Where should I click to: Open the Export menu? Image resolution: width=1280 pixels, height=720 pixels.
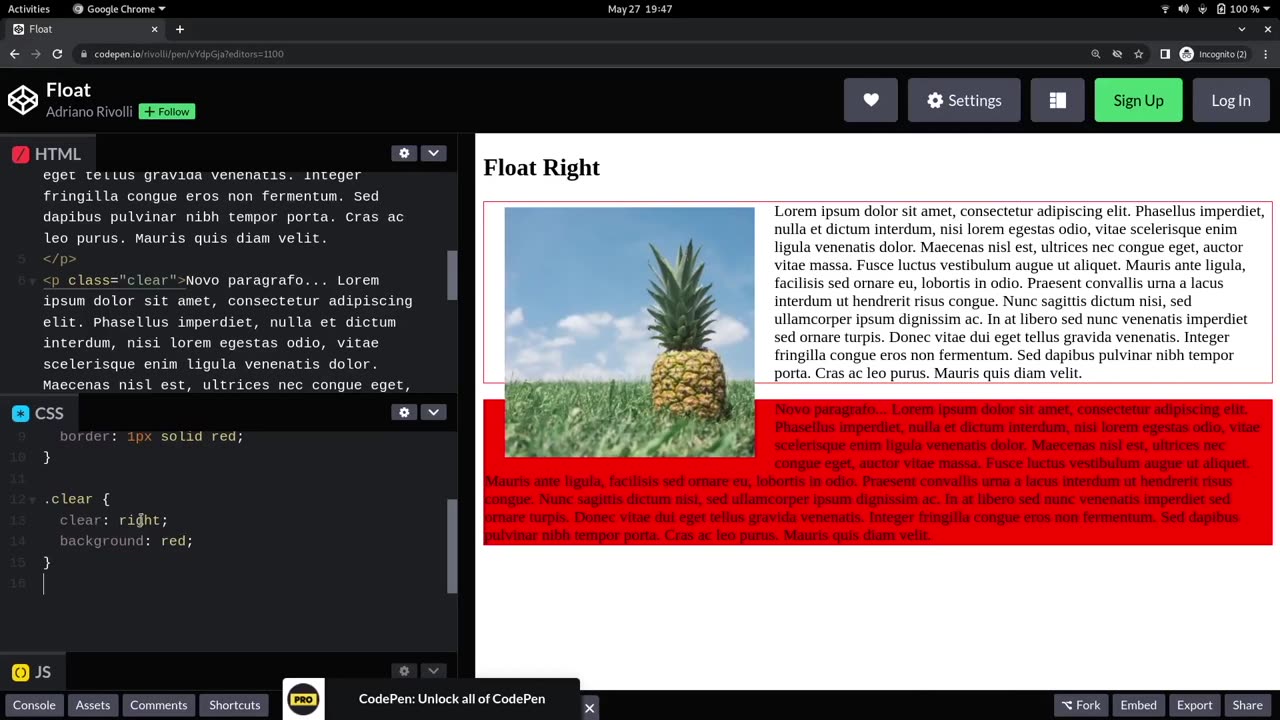click(1194, 705)
